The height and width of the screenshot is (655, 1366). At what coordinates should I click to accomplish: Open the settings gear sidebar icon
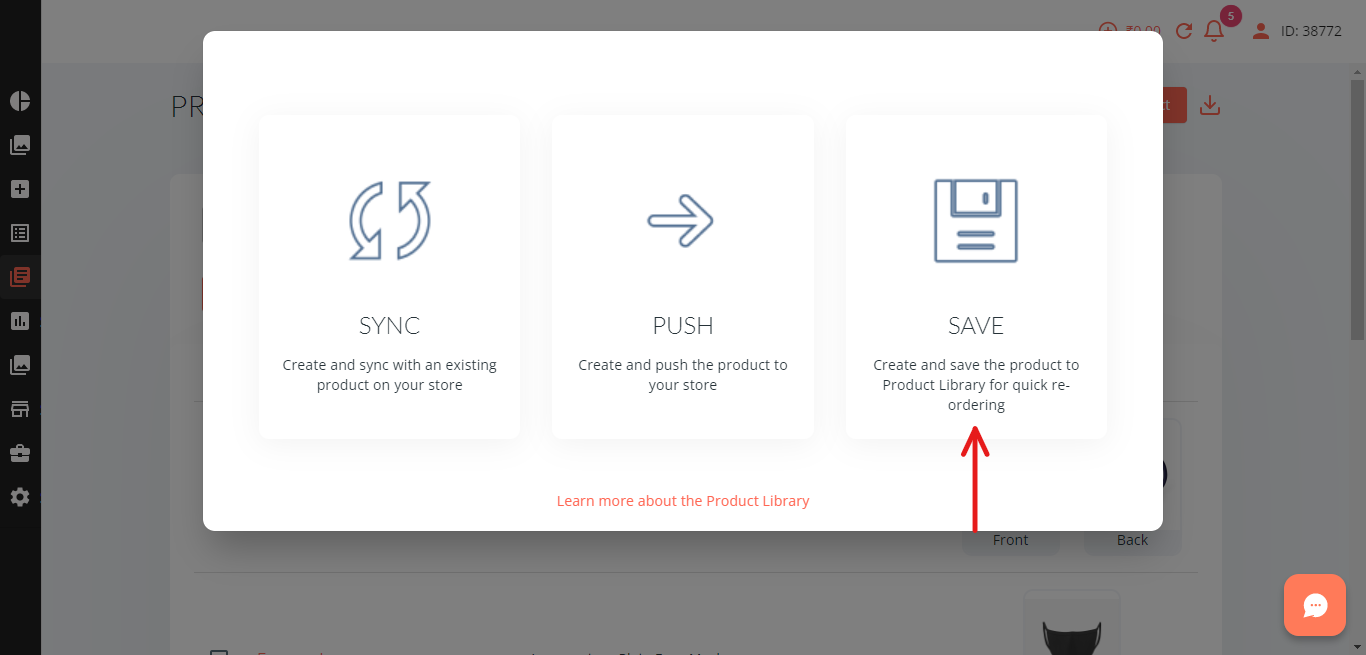(x=20, y=497)
